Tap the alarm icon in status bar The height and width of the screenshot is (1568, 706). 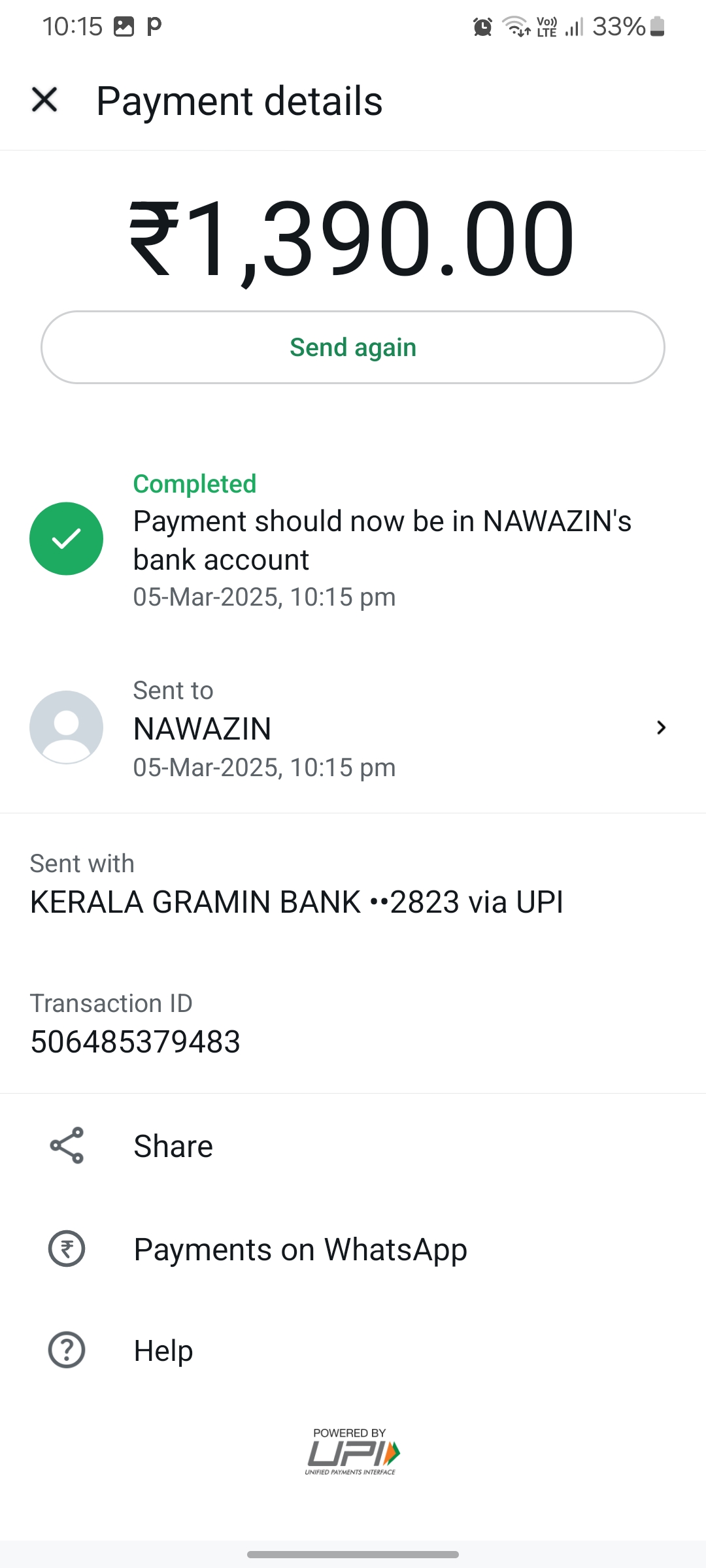click(482, 27)
